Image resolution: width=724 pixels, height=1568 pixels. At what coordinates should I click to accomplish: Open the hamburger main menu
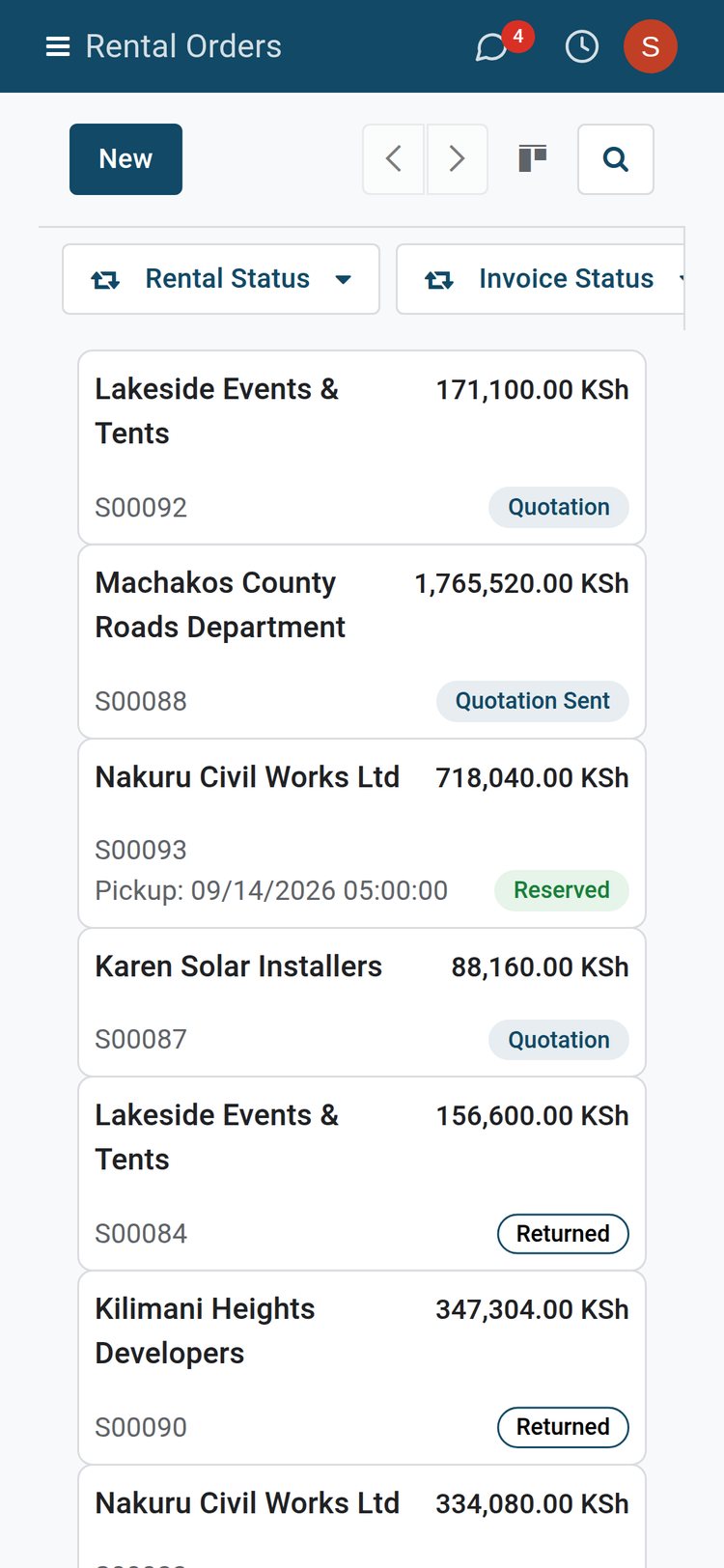(58, 46)
